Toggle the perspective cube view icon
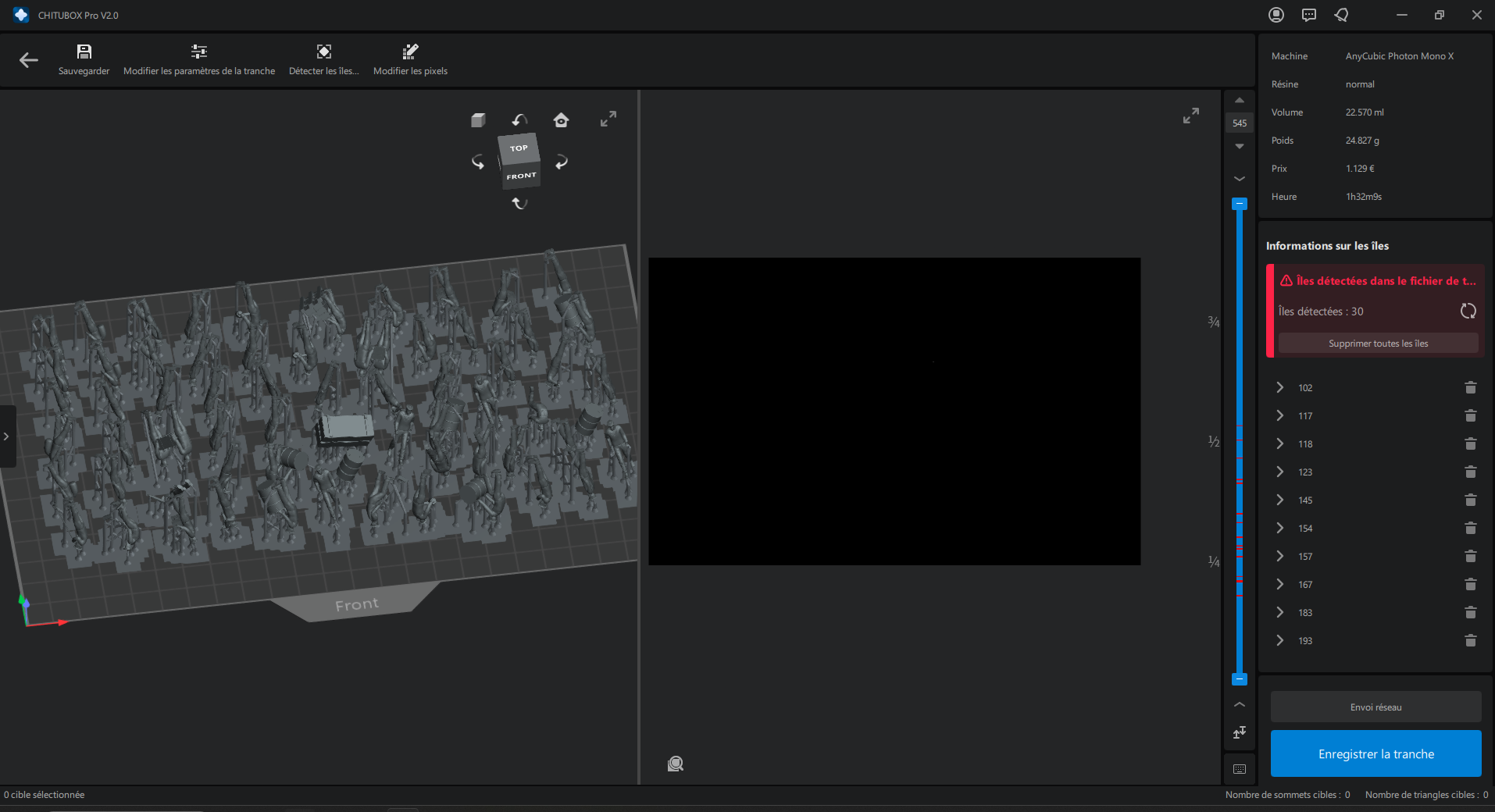The image size is (1495, 812). (x=478, y=119)
